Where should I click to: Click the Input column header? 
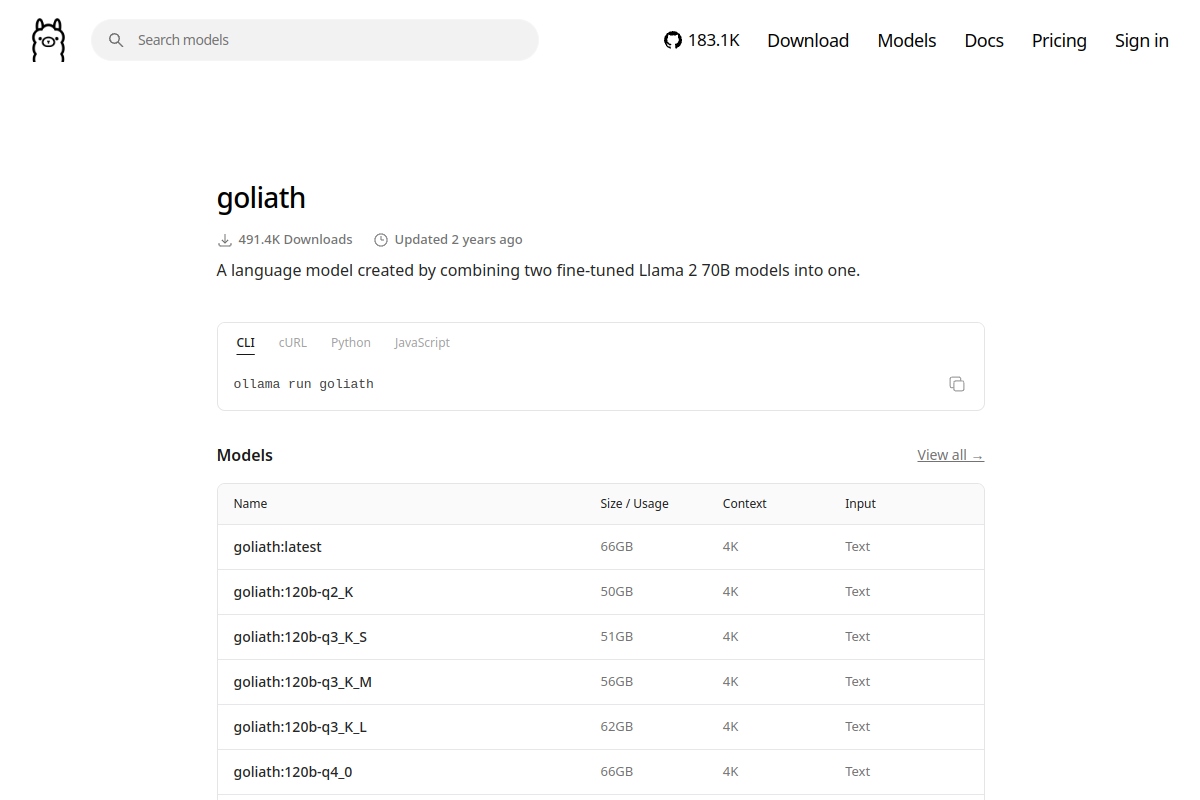tap(860, 504)
